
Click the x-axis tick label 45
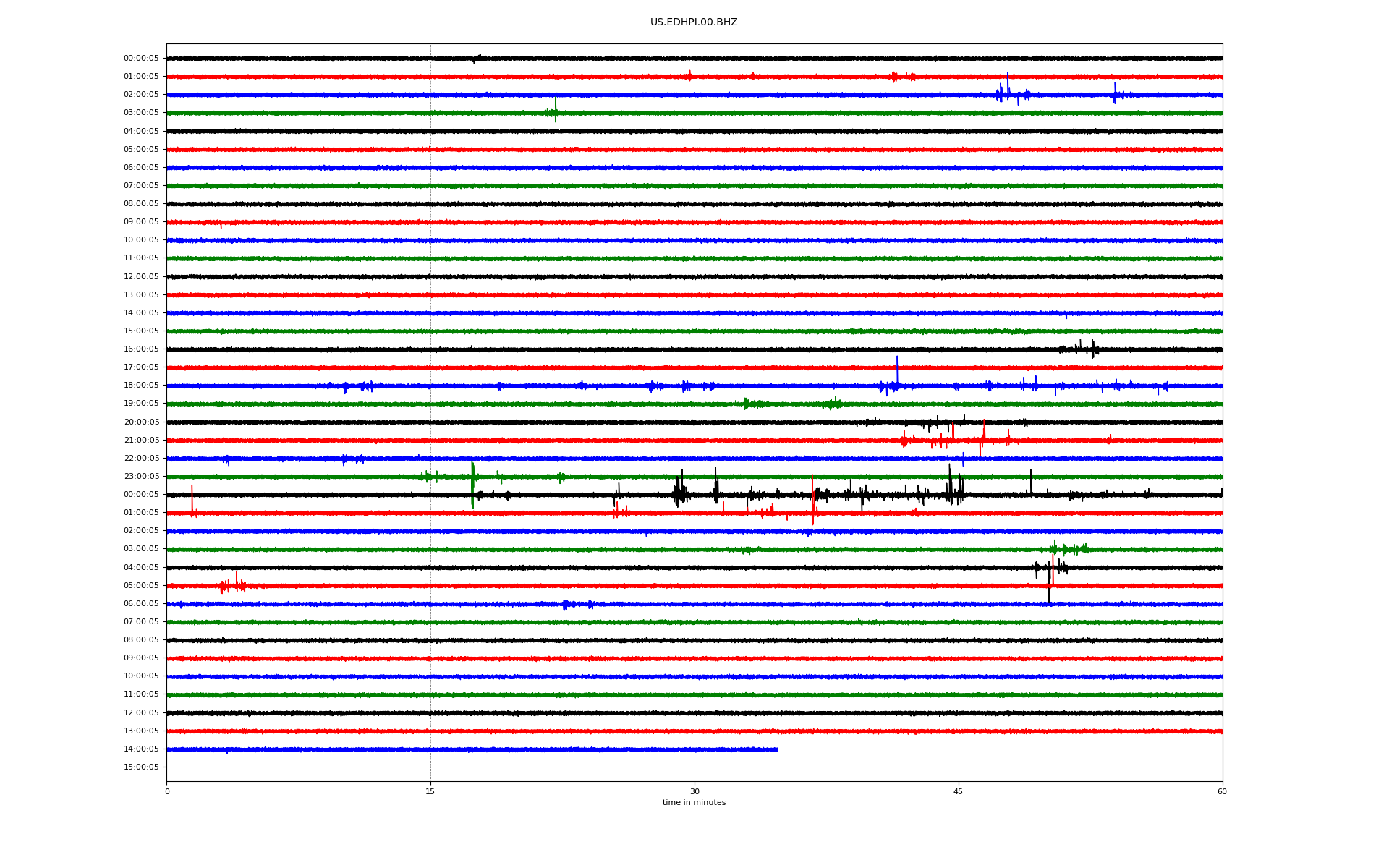coord(958,791)
